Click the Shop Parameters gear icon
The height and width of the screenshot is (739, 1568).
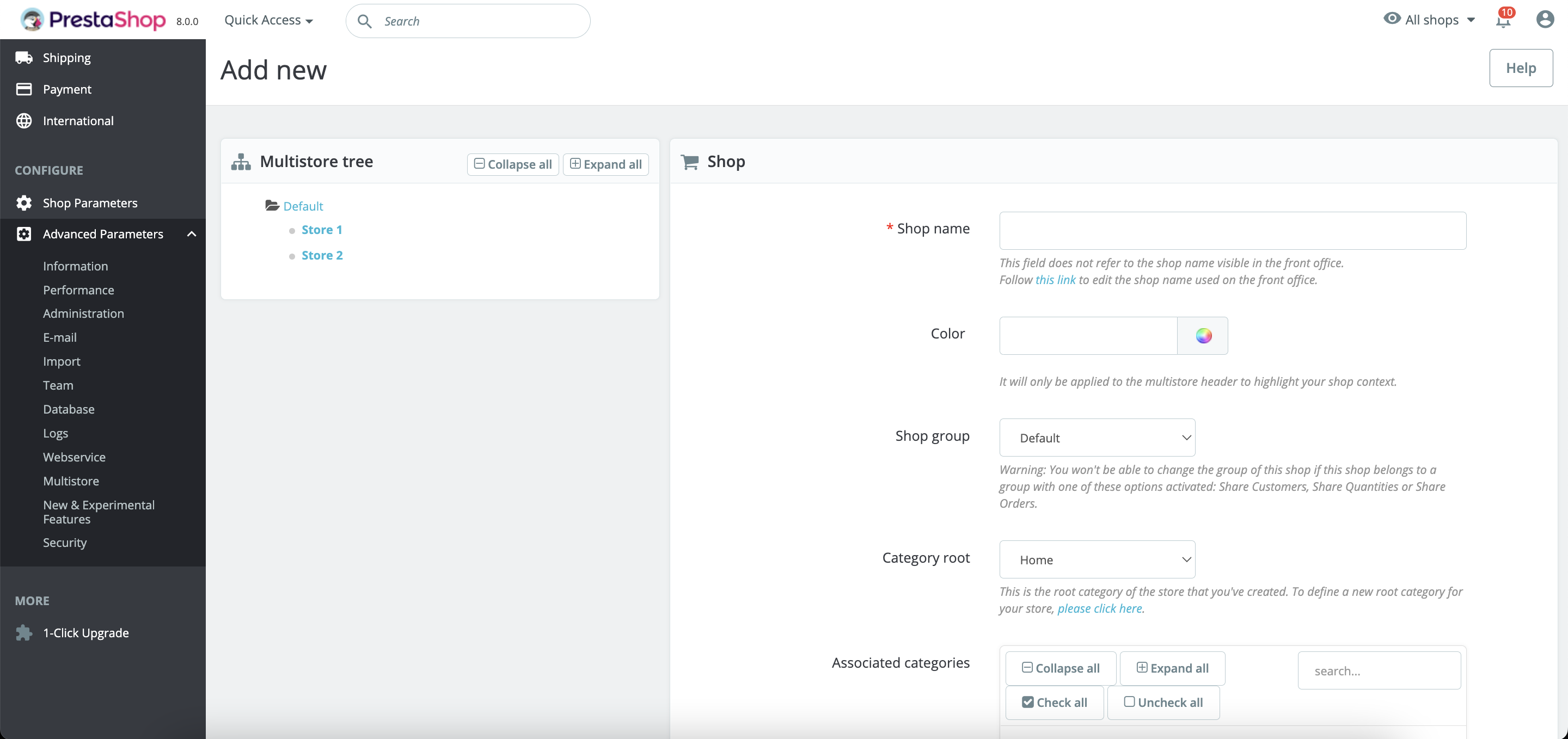(x=24, y=203)
